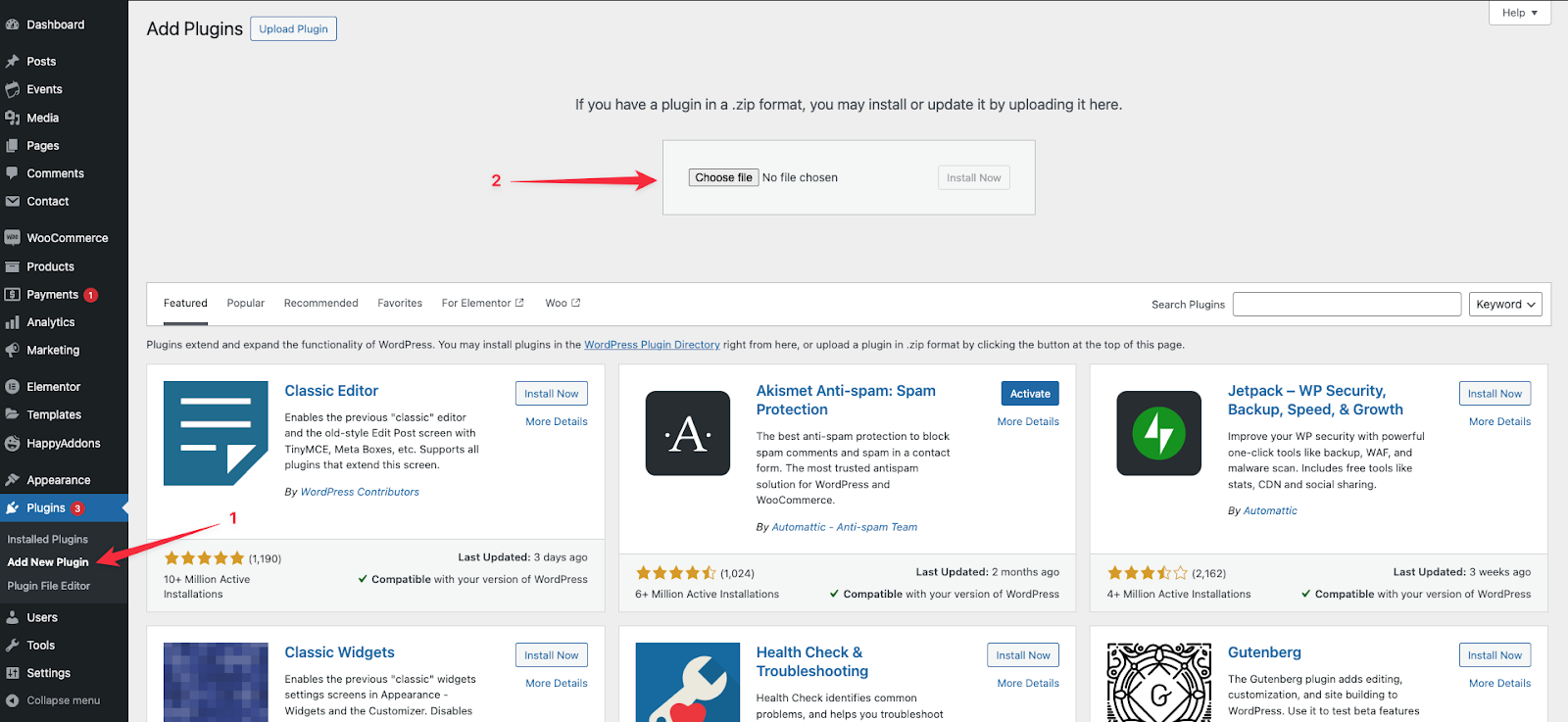Click the Payments dollar icon
This screenshot has width=1568, height=722.
(x=13, y=295)
